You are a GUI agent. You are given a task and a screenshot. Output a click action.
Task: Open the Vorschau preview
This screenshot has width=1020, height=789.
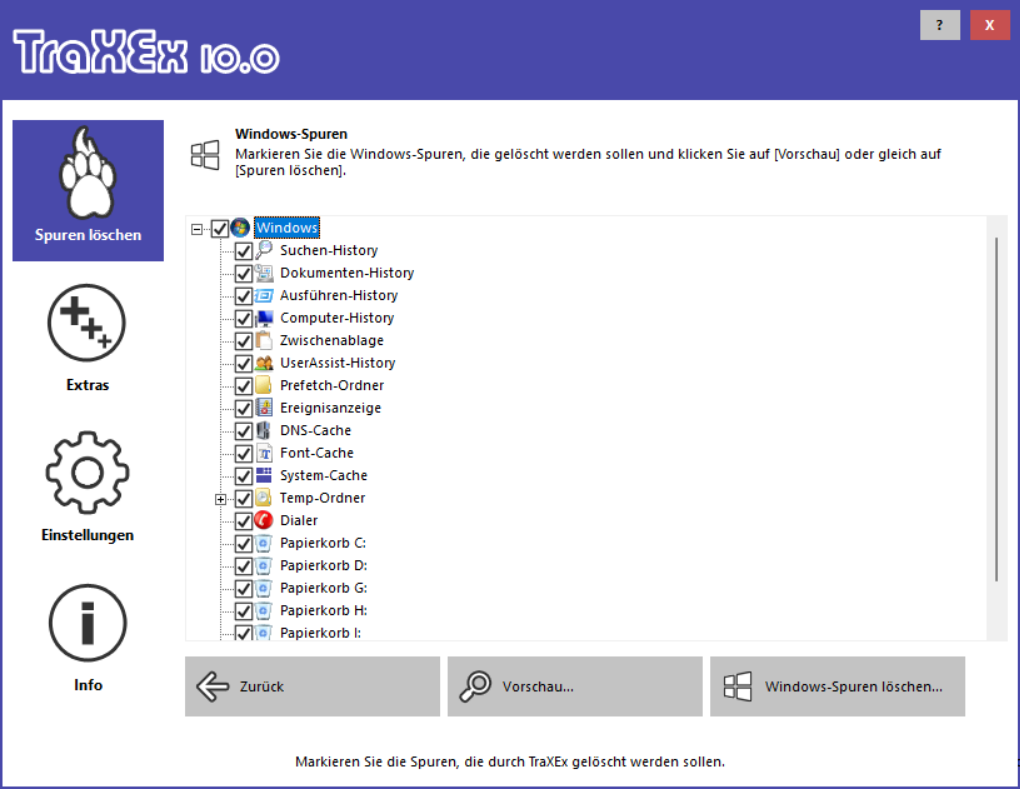(x=575, y=686)
